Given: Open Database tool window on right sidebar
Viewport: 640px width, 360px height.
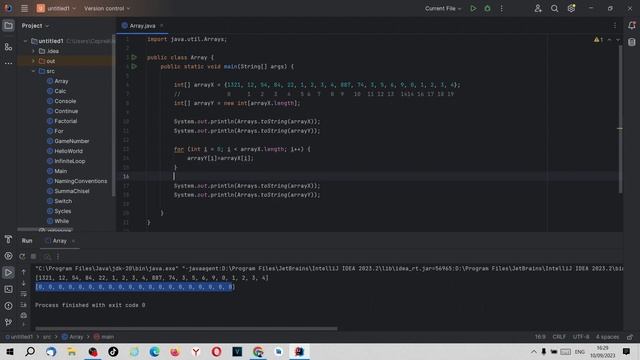Looking at the screenshot, I should (x=631, y=42).
